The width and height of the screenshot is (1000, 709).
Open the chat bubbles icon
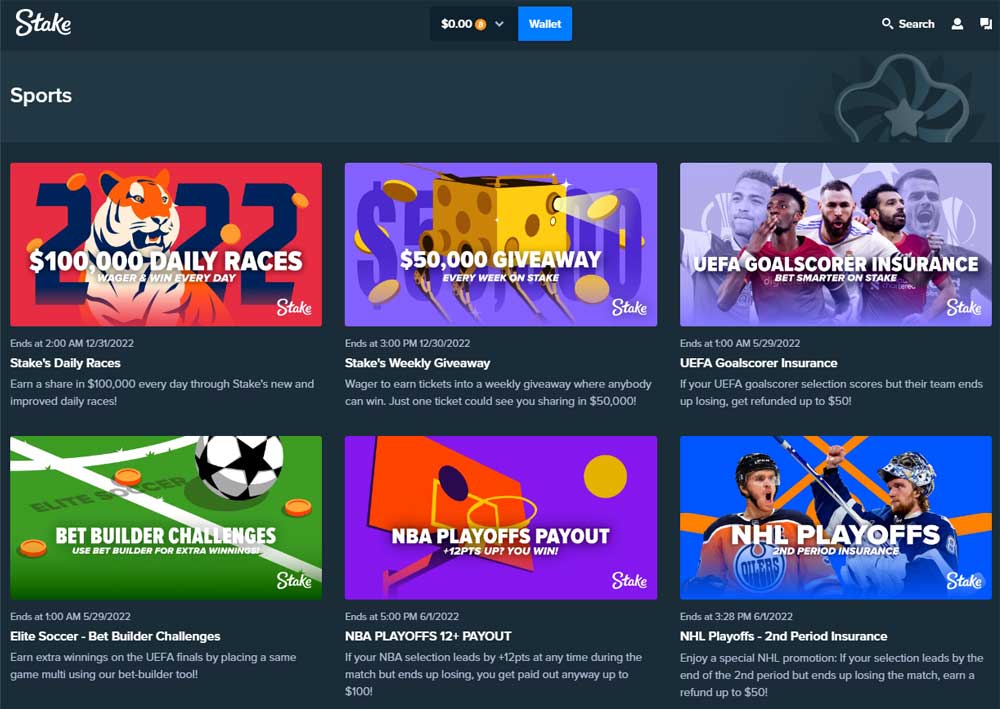point(986,24)
